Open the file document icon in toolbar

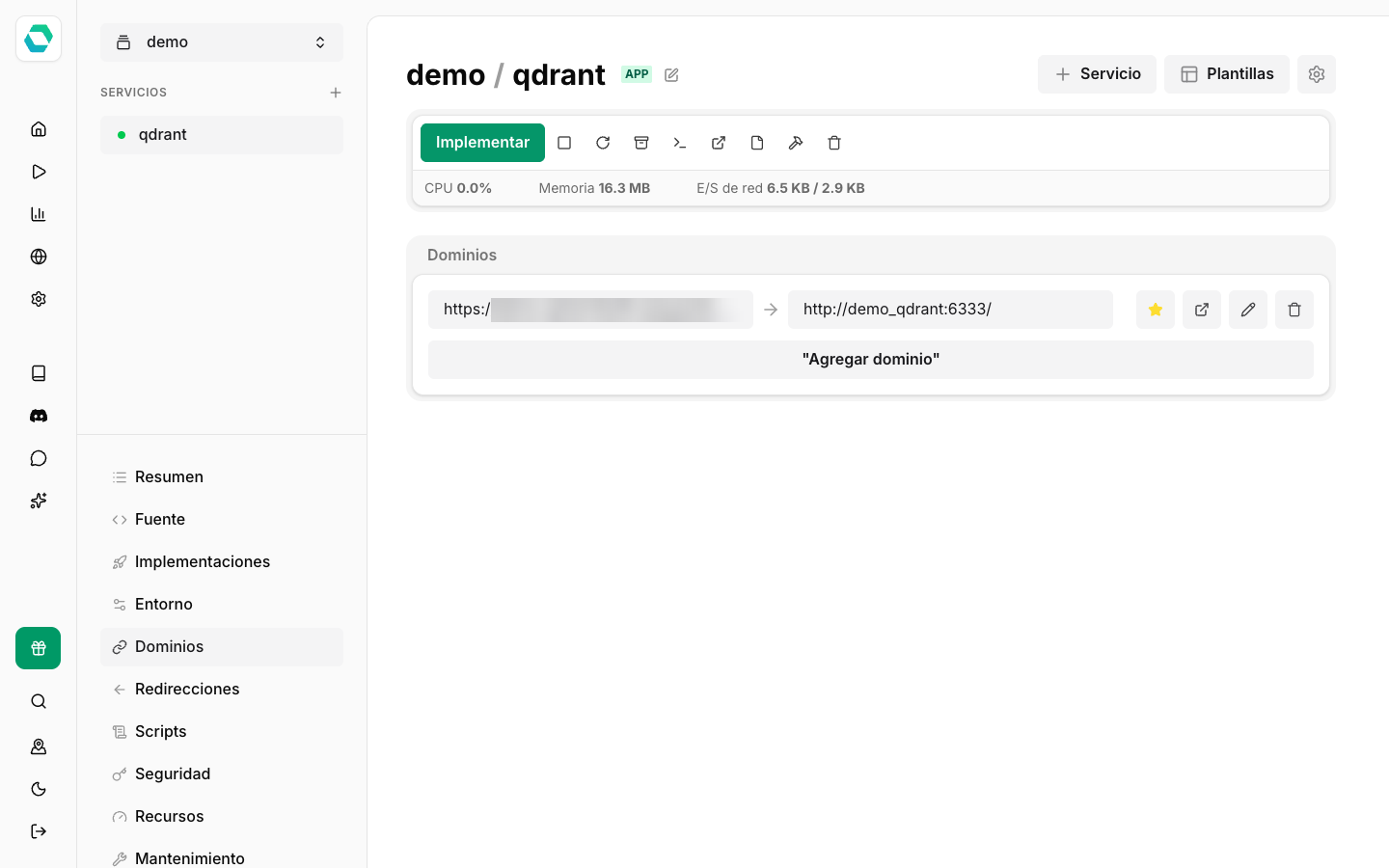(x=757, y=143)
